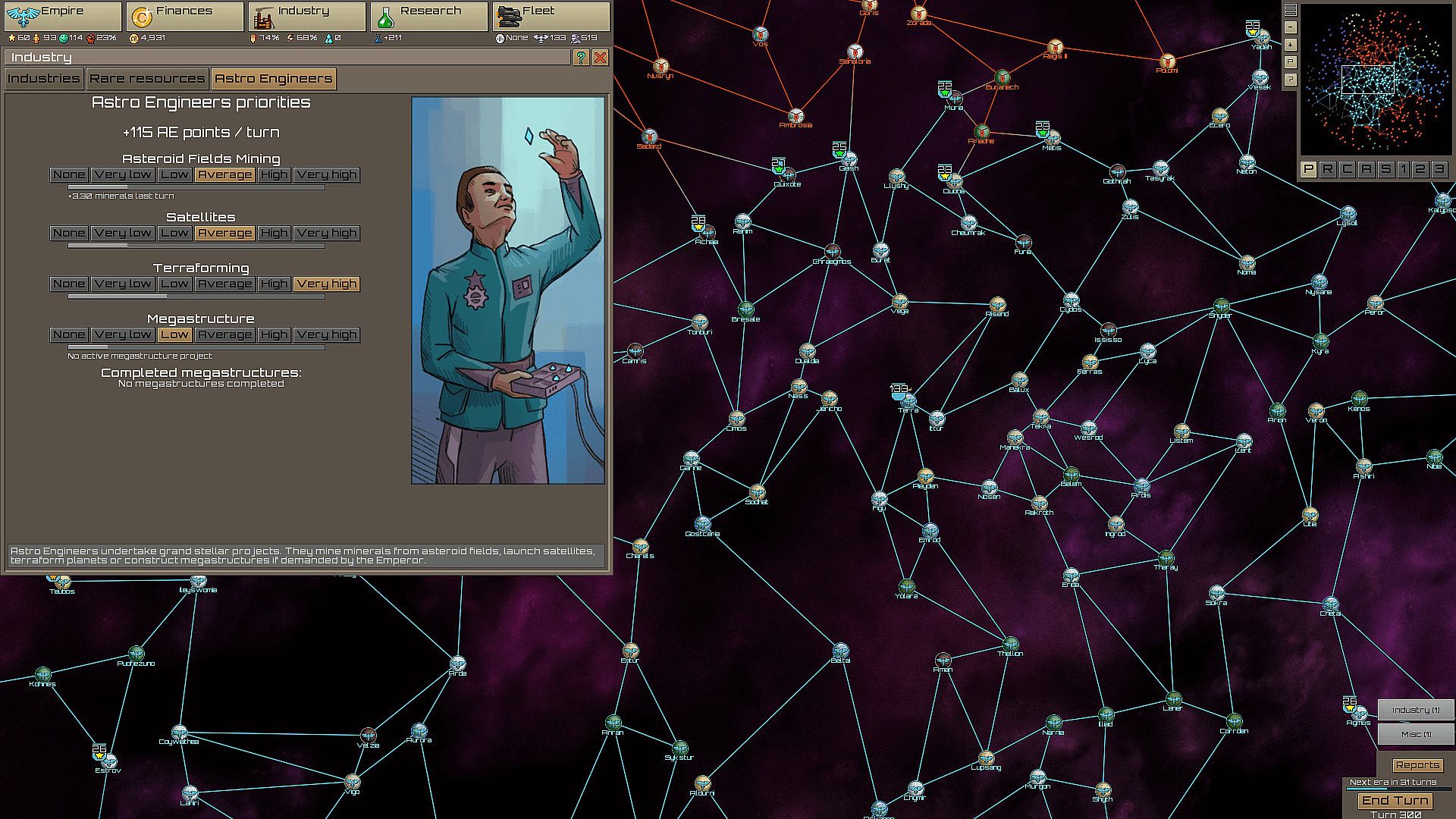The width and height of the screenshot is (1456, 819).
Task: Open the Reports button
Action: [x=1417, y=765]
